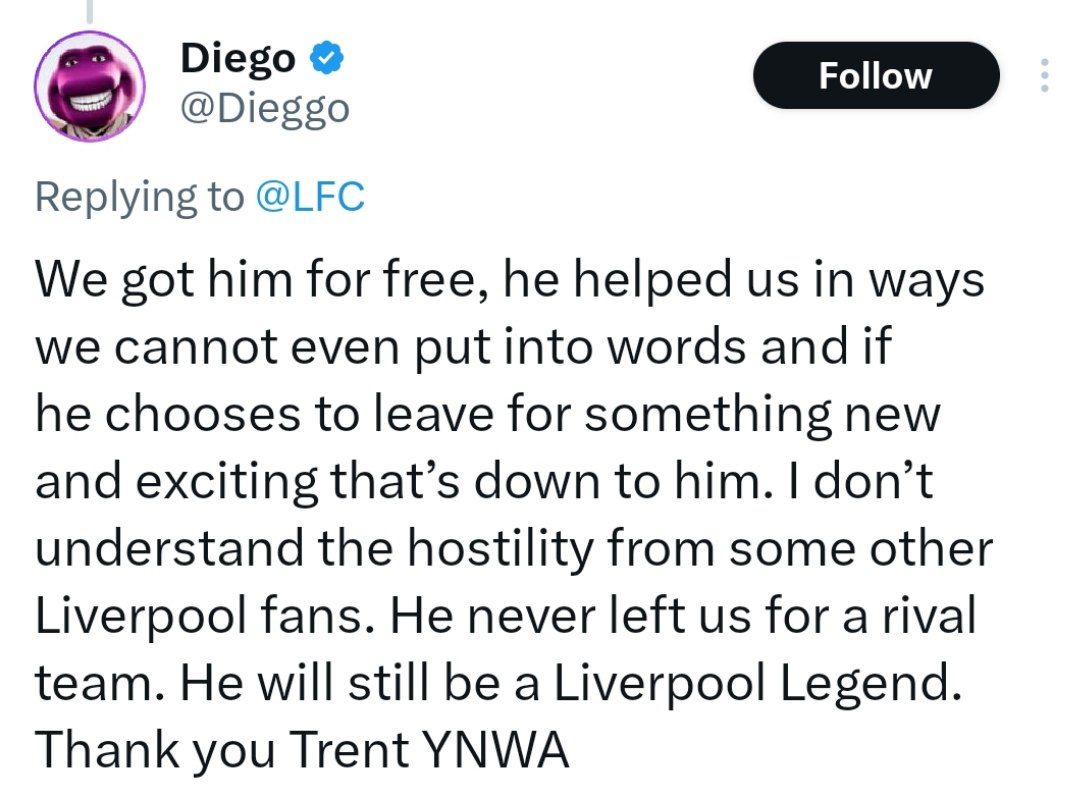Click the "Diego" display name
The width and height of the screenshot is (1080, 796).
tap(238, 60)
